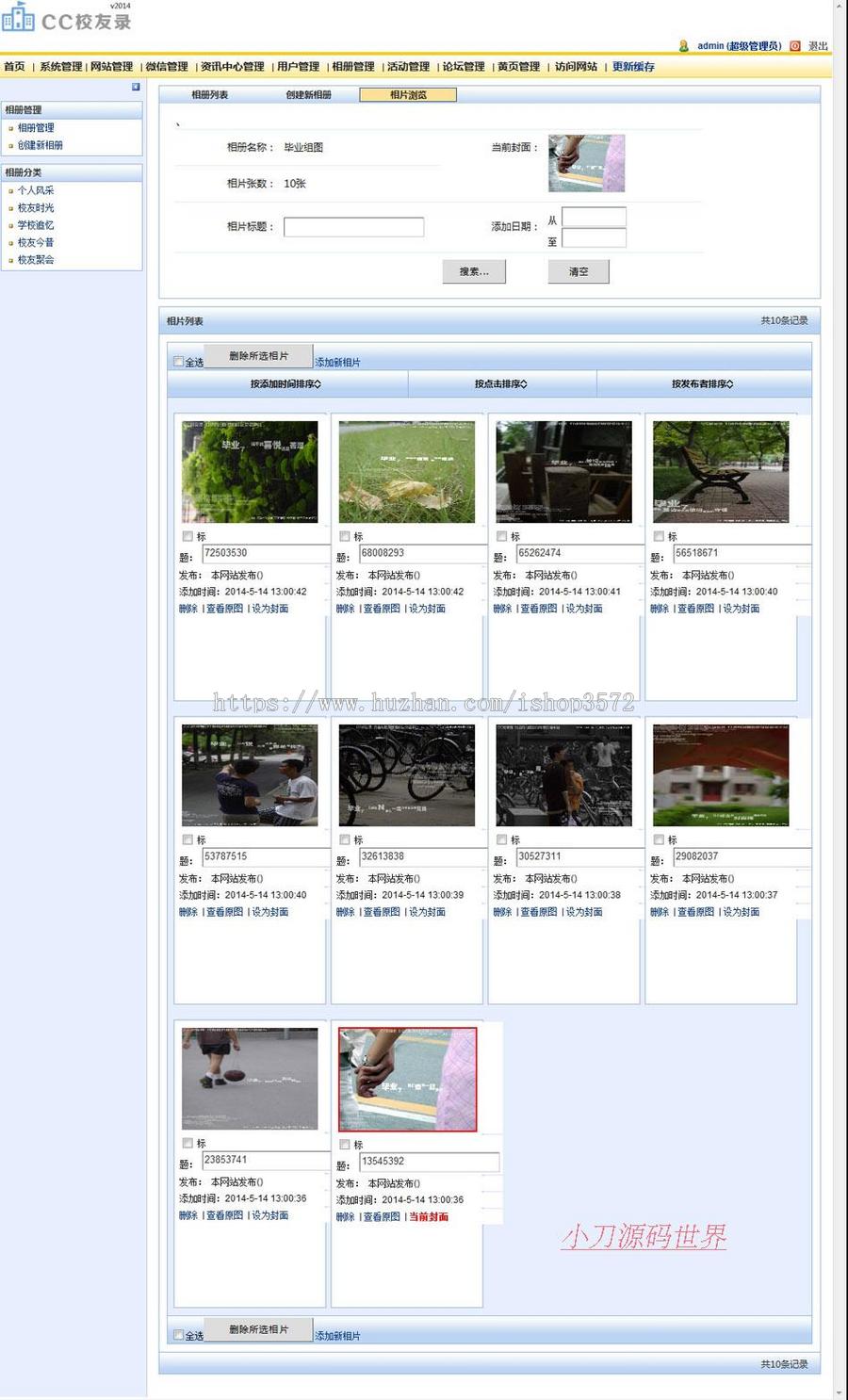The height and width of the screenshot is (1400, 848).
Task: Check the box for photo 72503530
Action: [188, 536]
